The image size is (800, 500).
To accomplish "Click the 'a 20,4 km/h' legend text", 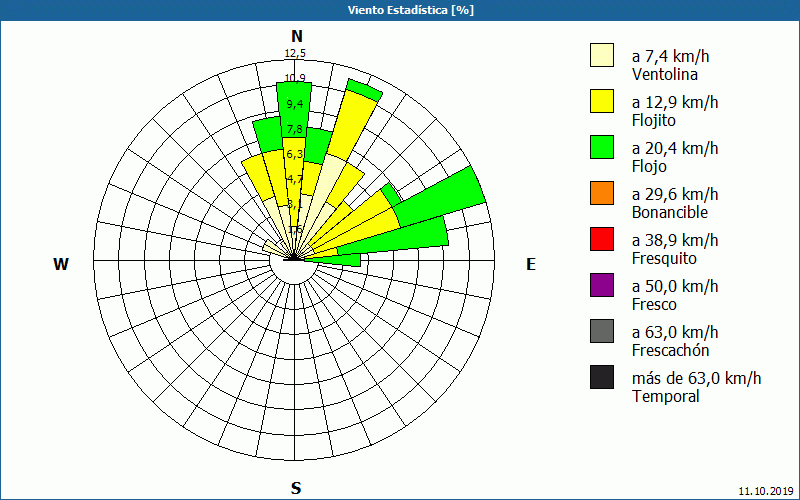I will coord(674,148).
